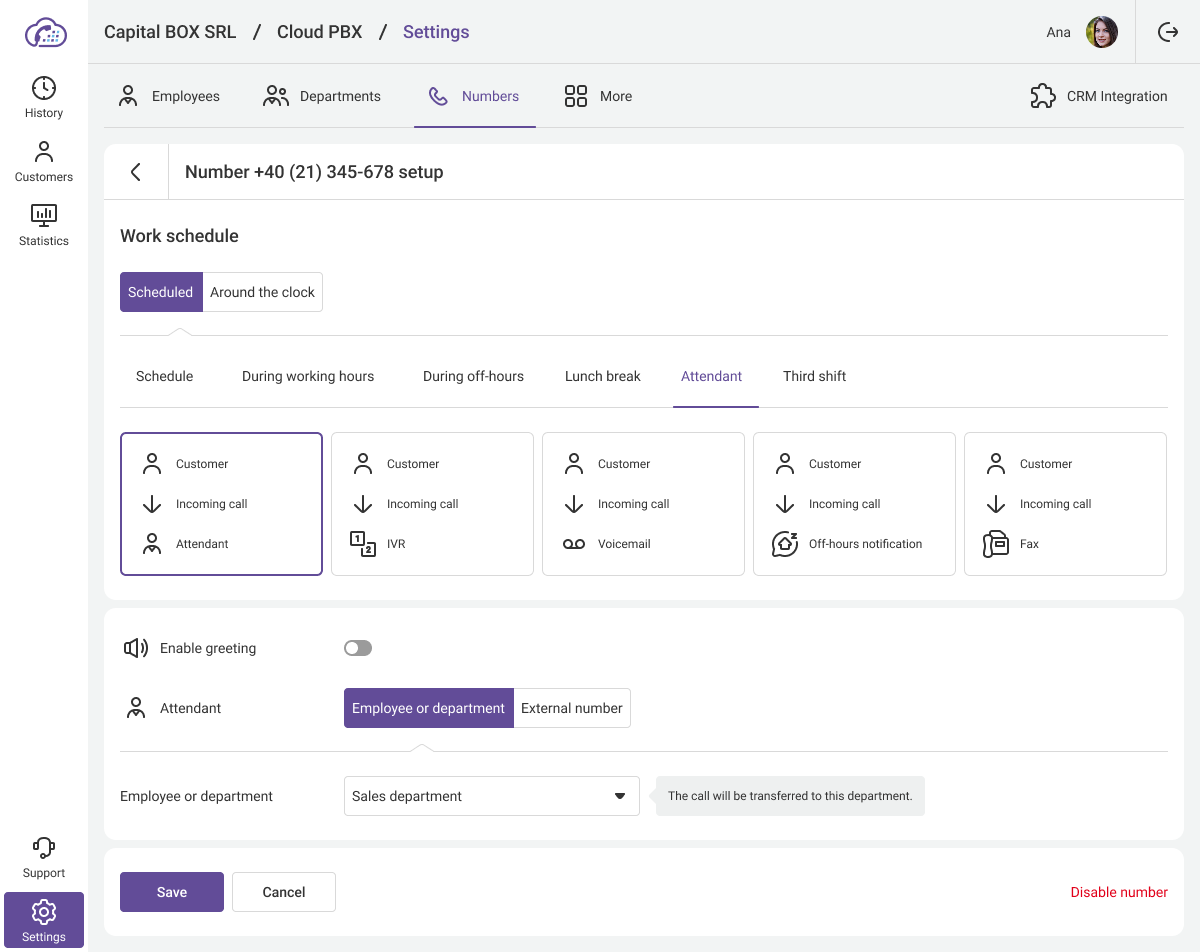This screenshot has width=1200, height=952.
Task: Open the History sidebar icon
Action: [44, 88]
